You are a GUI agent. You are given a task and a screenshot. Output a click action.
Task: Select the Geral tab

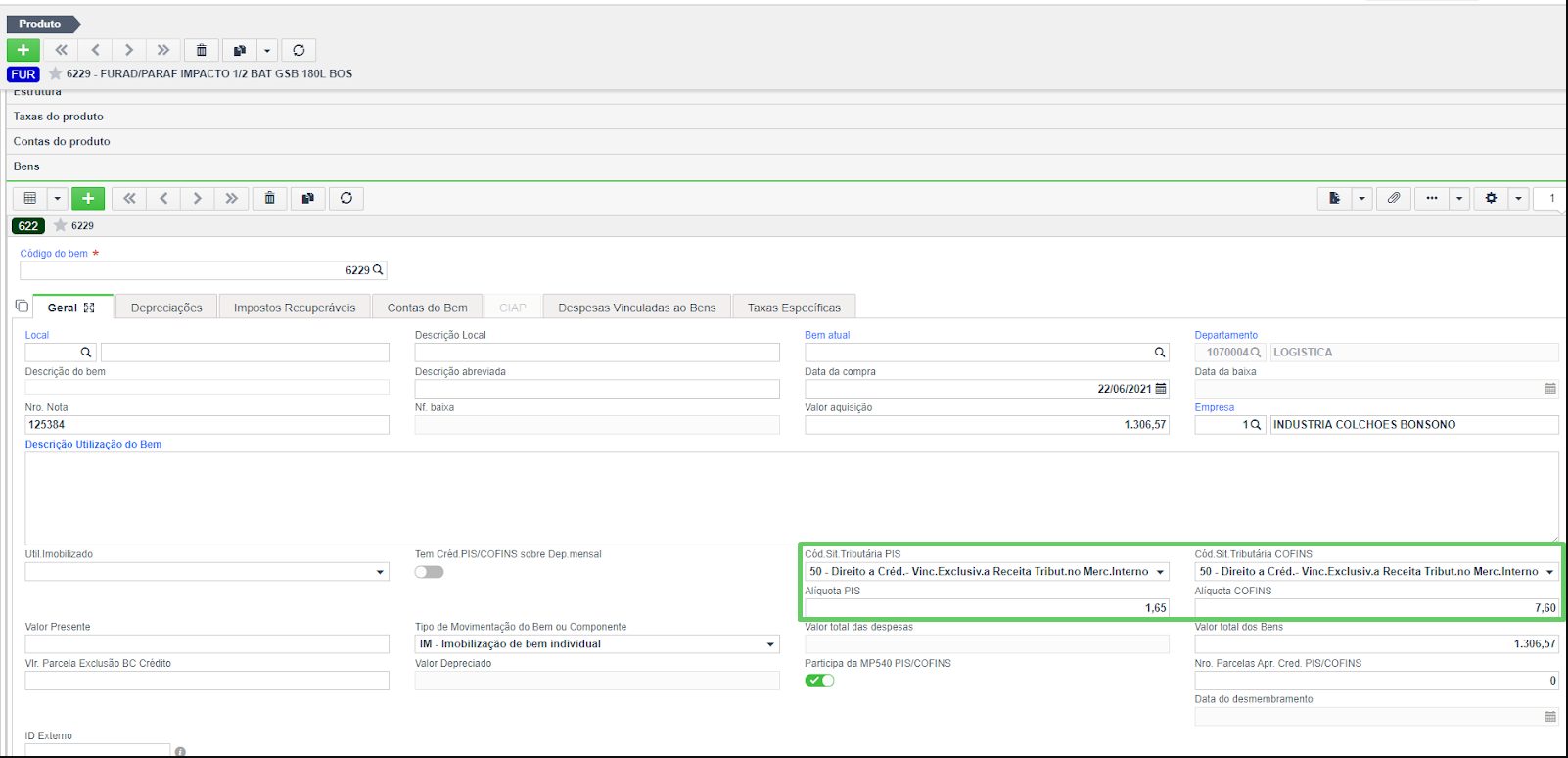click(63, 308)
